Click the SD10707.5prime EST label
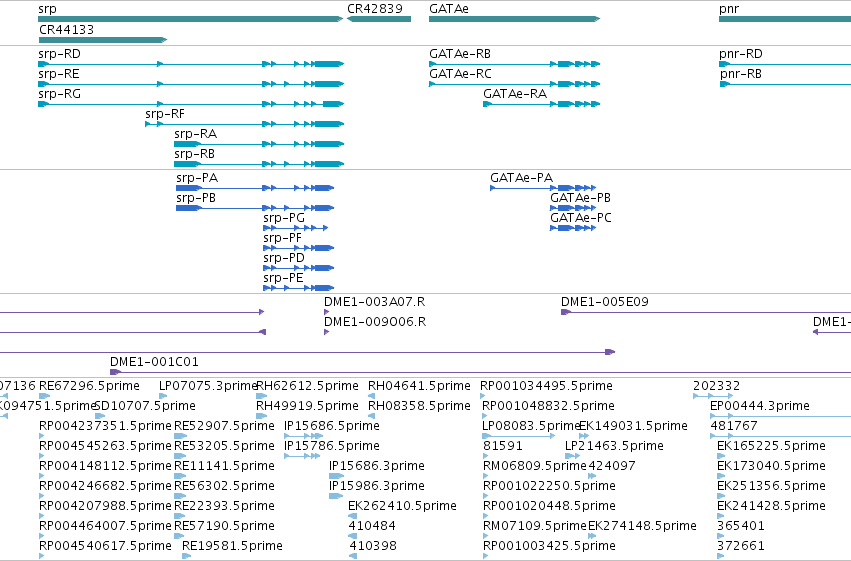 (145, 406)
